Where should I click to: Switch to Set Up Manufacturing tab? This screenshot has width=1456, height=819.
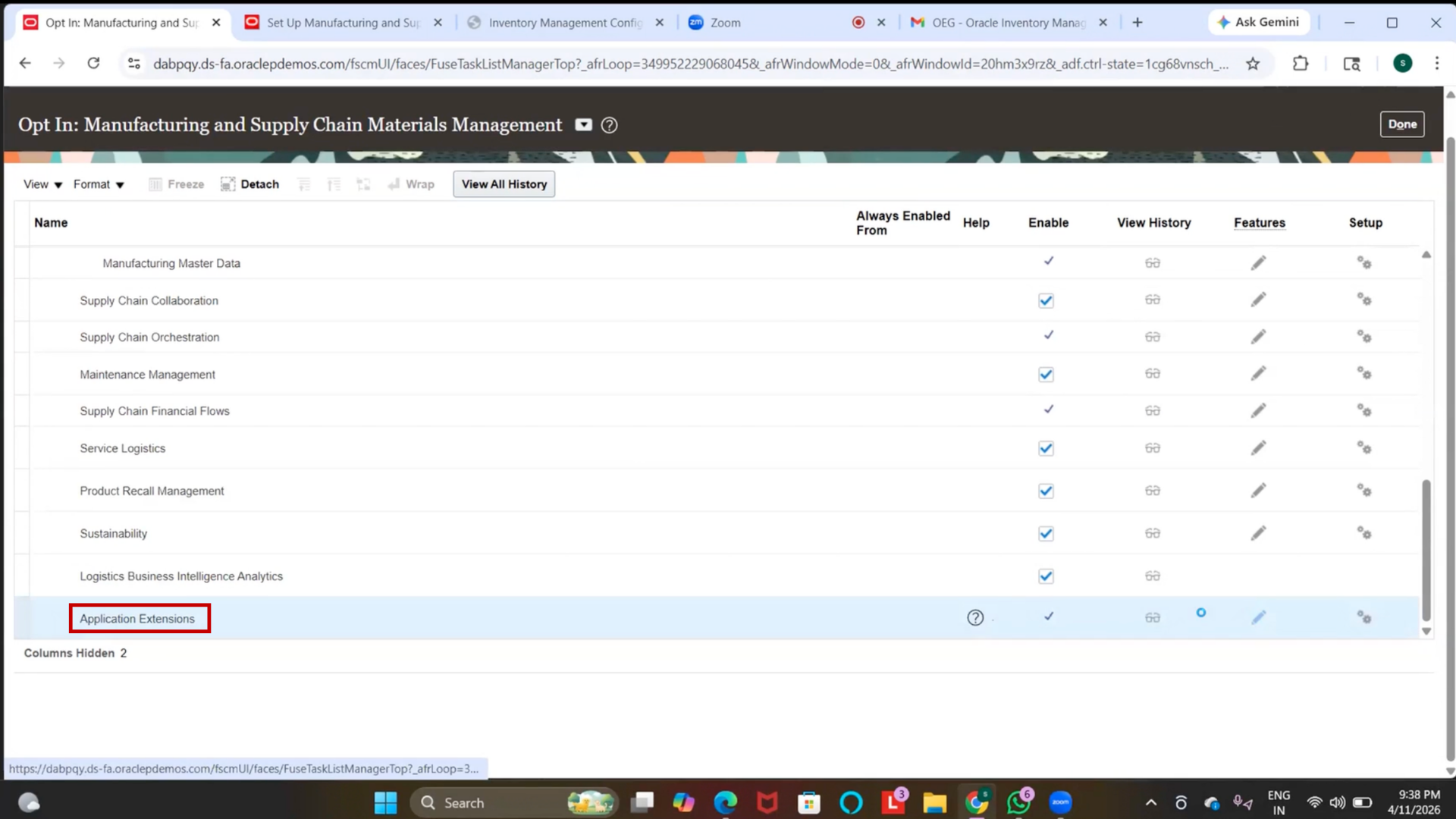[344, 23]
